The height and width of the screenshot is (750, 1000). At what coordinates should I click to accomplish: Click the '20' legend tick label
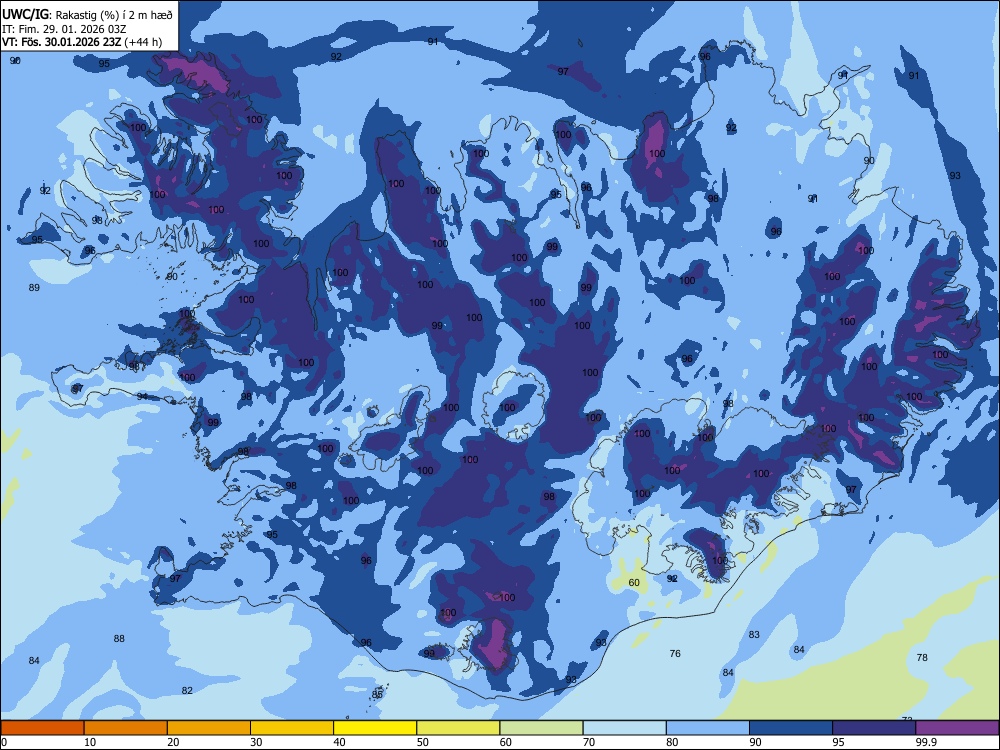coord(173,742)
